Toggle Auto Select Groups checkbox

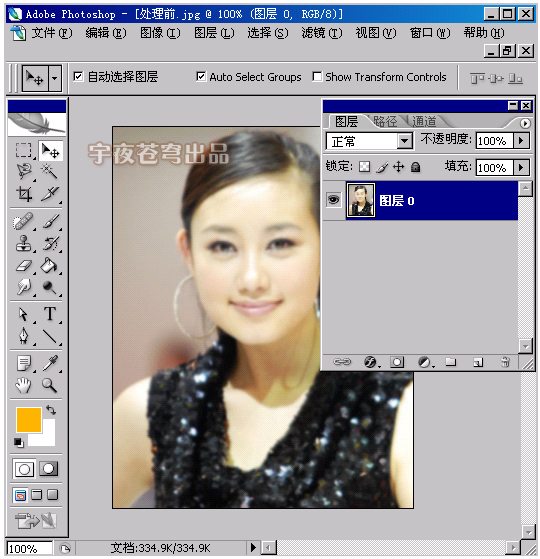[201, 77]
